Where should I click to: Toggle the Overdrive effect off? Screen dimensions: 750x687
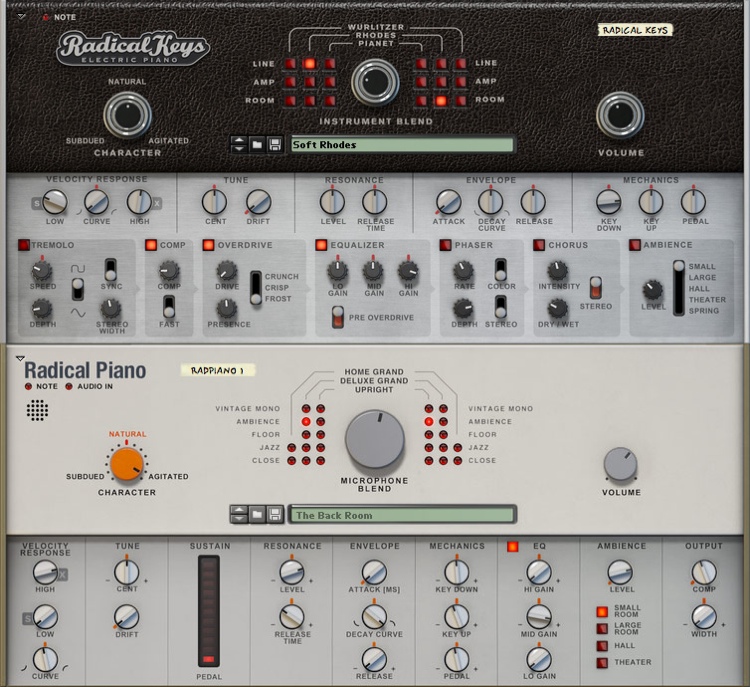point(208,245)
